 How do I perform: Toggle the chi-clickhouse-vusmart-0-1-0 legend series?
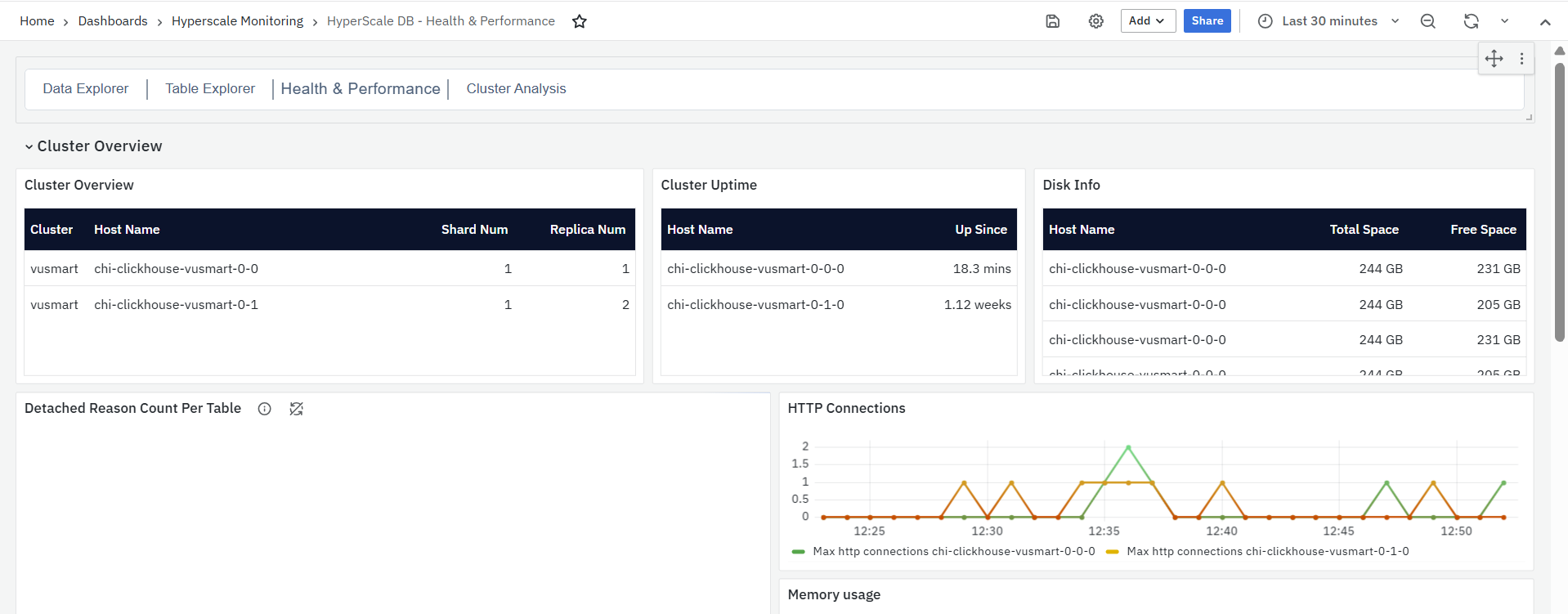pyautogui.click(x=1266, y=552)
